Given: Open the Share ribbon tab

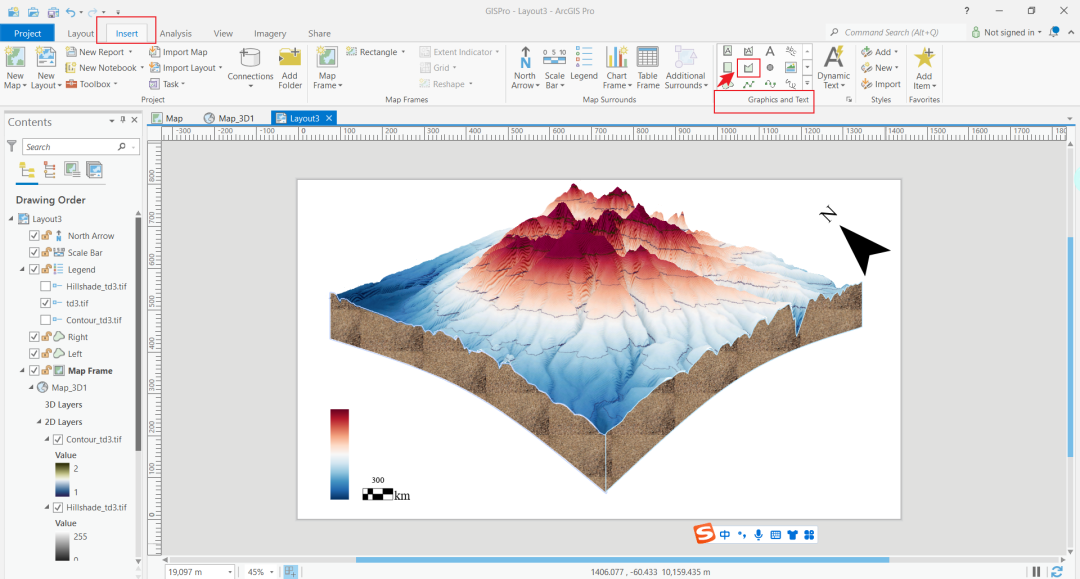Looking at the screenshot, I should (319, 33).
